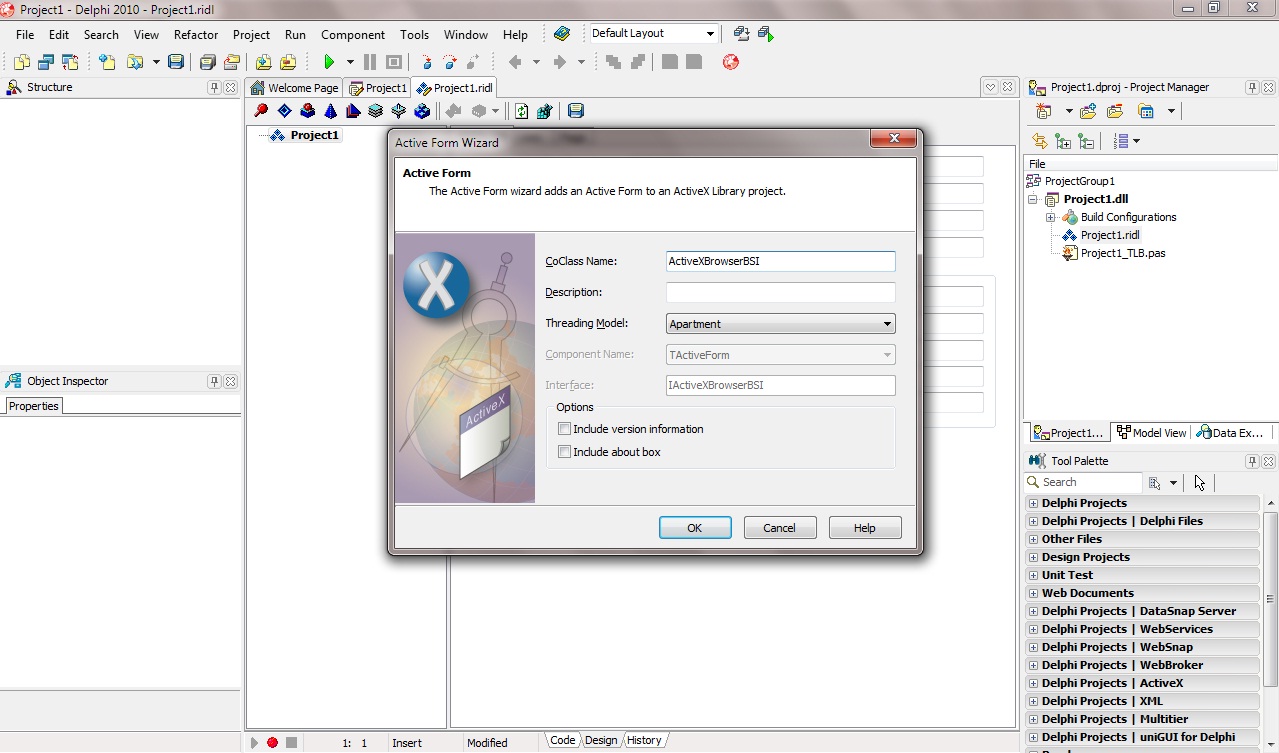The height and width of the screenshot is (753, 1279).
Task: Click the Save as type library disk icon
Action: click(x=576, y=111)
